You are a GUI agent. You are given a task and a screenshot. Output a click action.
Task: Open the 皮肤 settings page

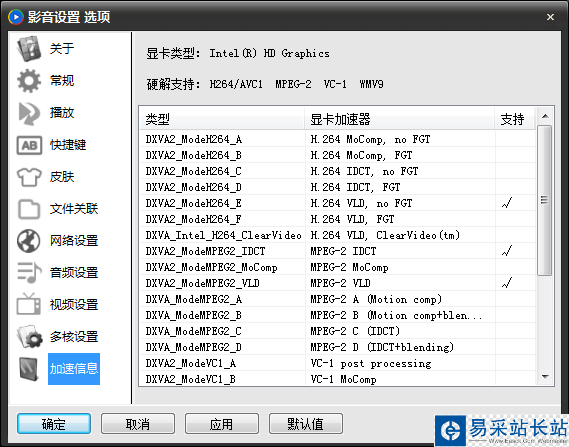point(62,177)
